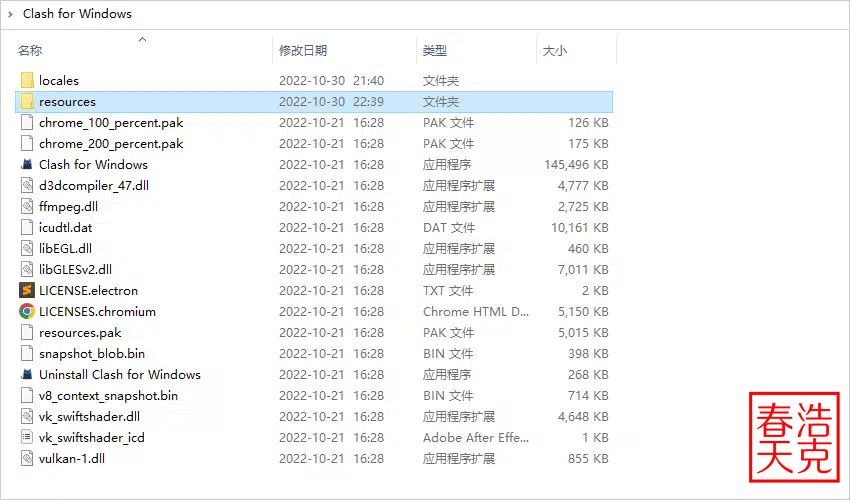Select the file name vk_swiftshader_icd
Image resolution: width=850 pixels, height=500 pixels.
[92, 438]
